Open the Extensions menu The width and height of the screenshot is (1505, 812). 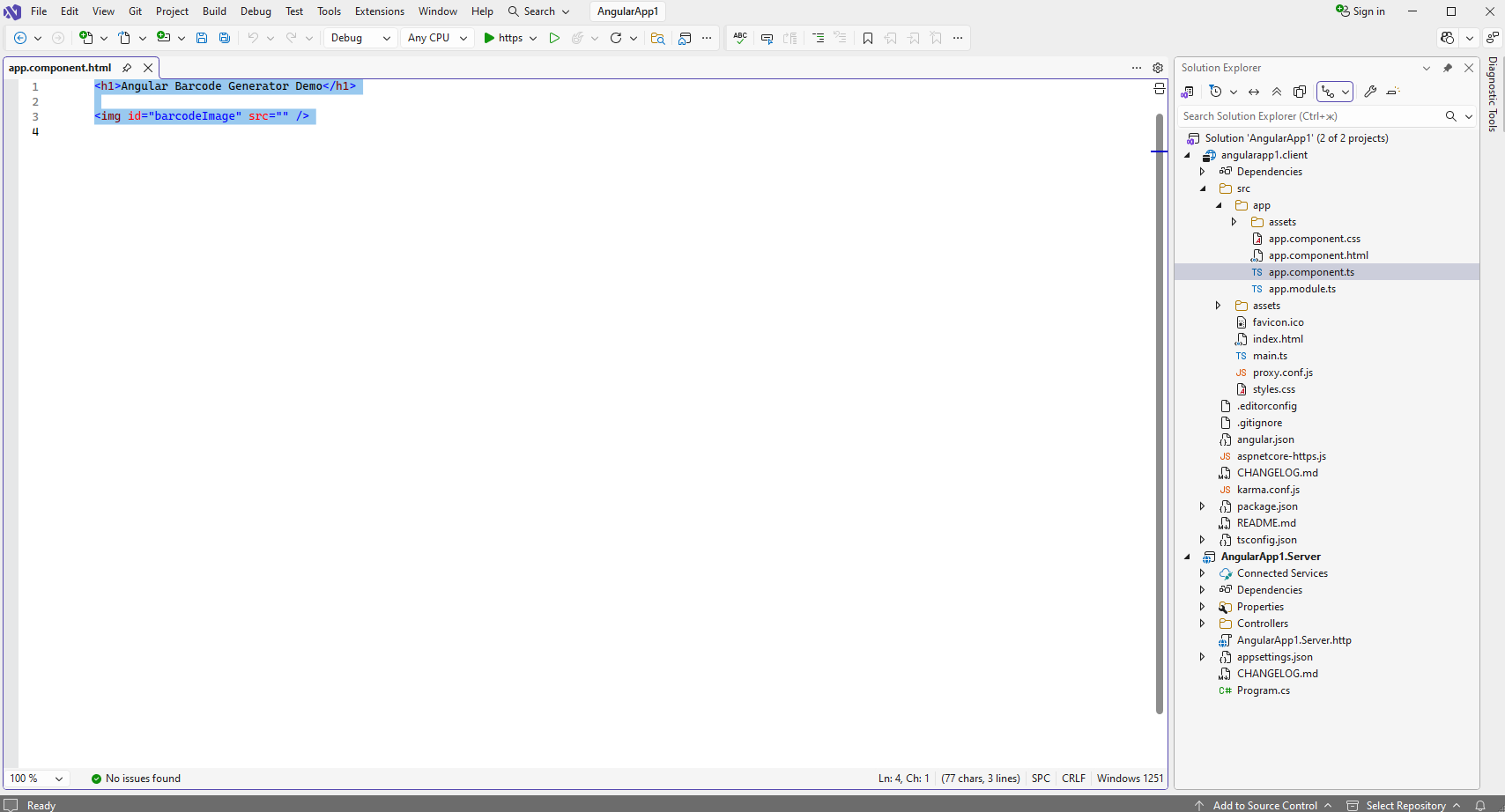tap(379, 11)
